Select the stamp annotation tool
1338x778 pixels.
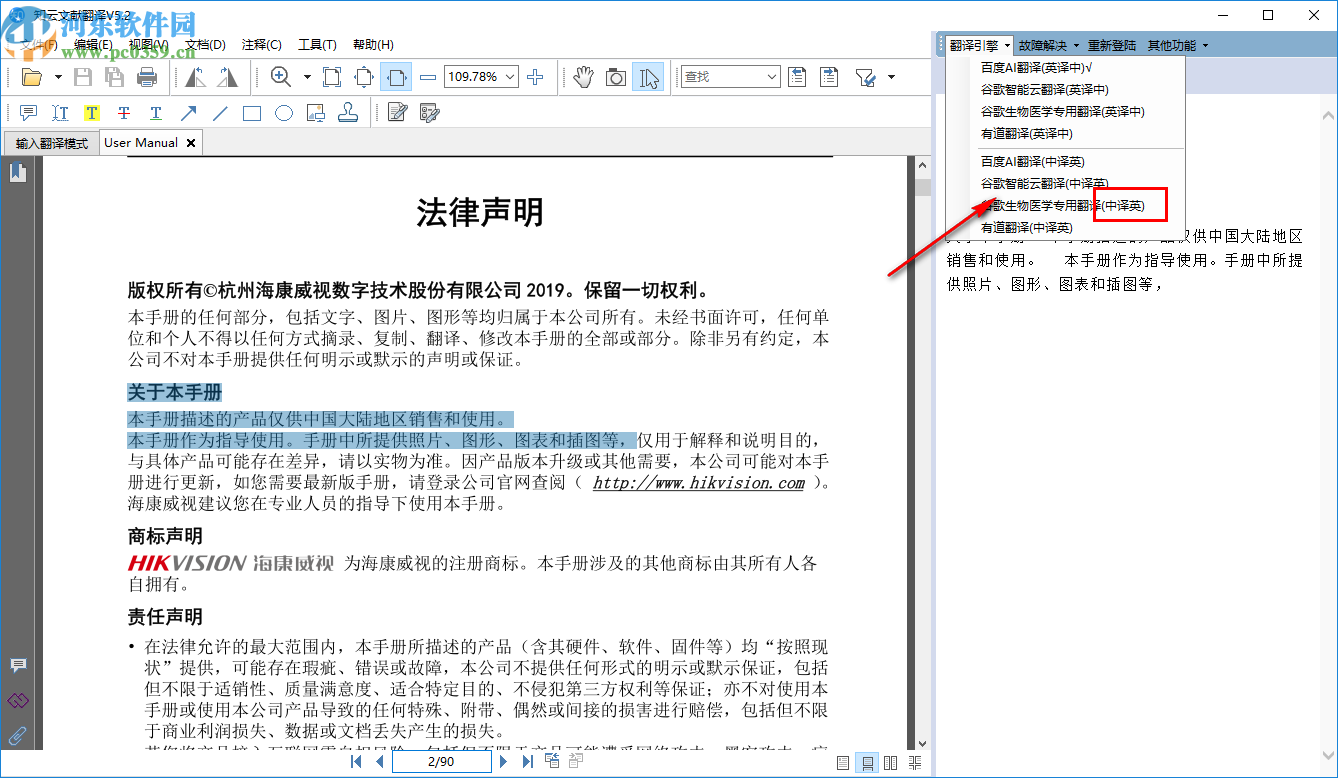pos(348,113)
